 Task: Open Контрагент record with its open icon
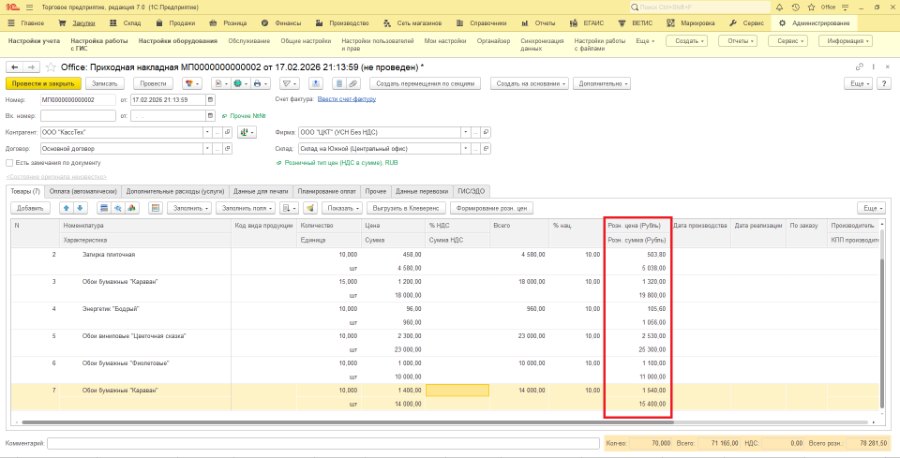pyautogui.click(x=227, y=133)
